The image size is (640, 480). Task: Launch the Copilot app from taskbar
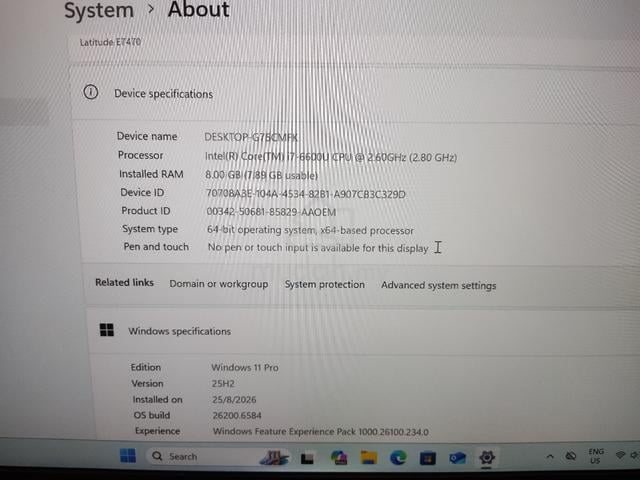[339, 458]
